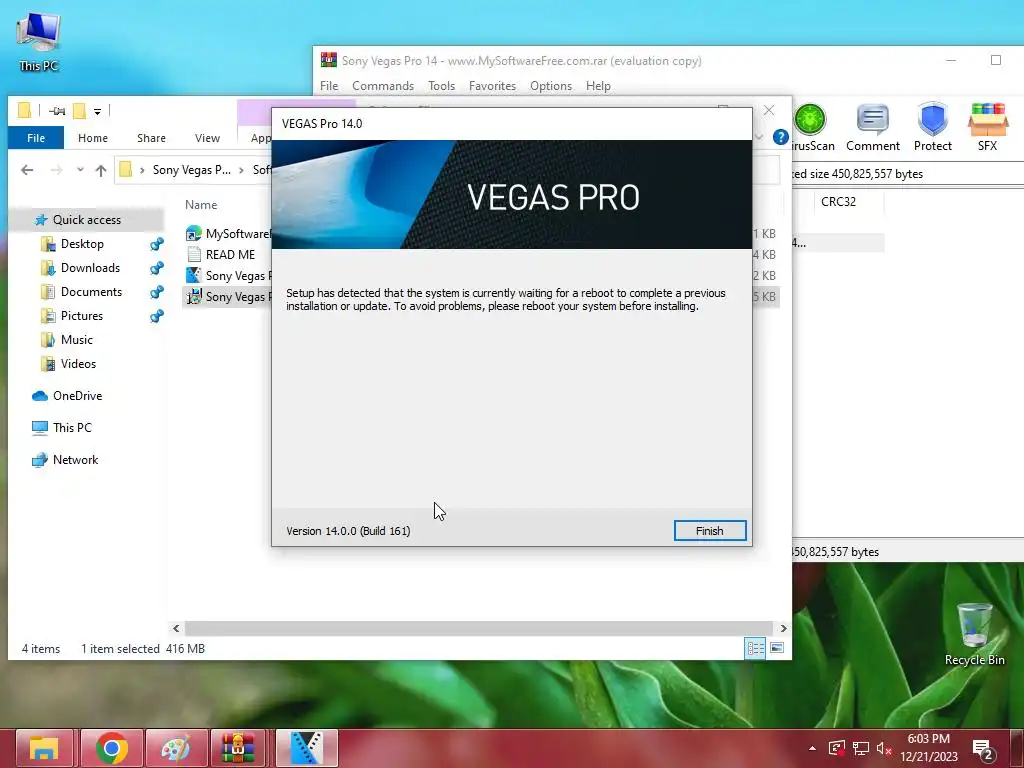Image resolution: width=1024 pixels, height=768 pixels.
Task: Open the WinRAR File menu
Action: click(x=329, y=86)
